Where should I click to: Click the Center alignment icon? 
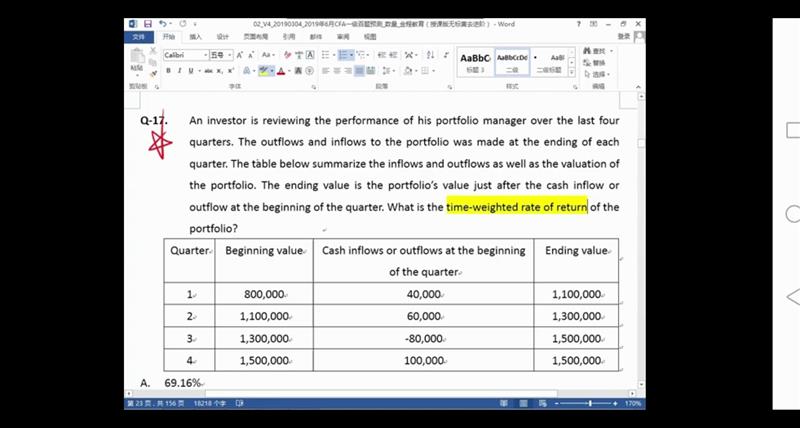click(337, 71)
